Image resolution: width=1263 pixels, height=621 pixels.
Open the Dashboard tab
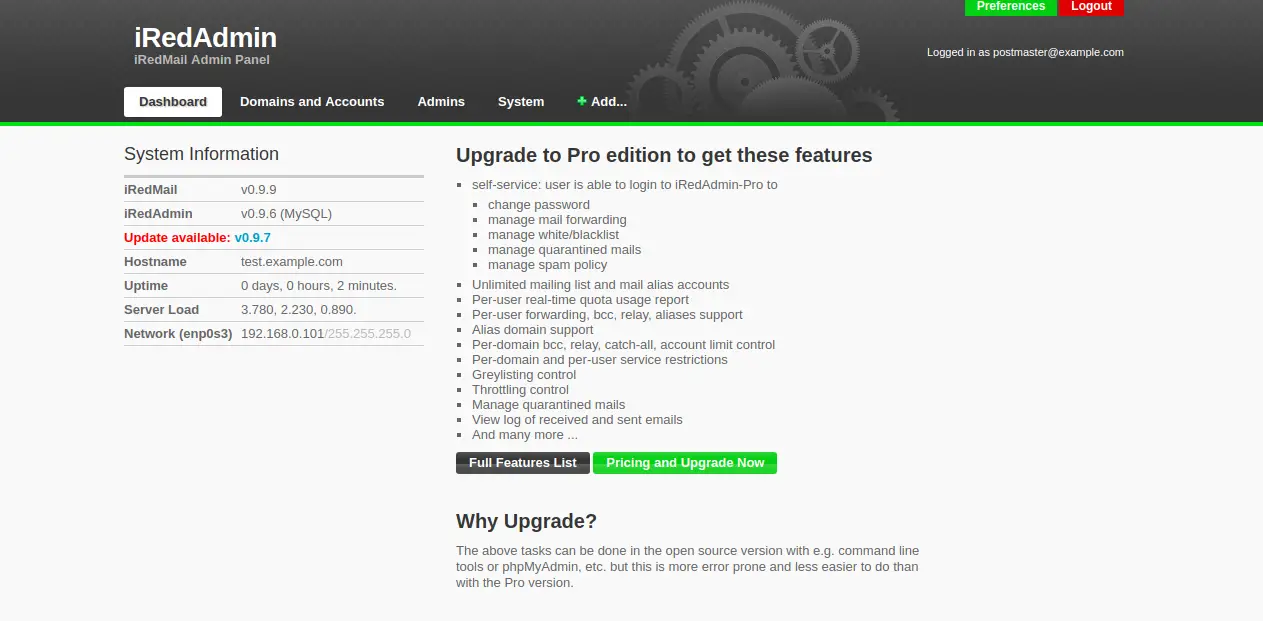point(173,101)
